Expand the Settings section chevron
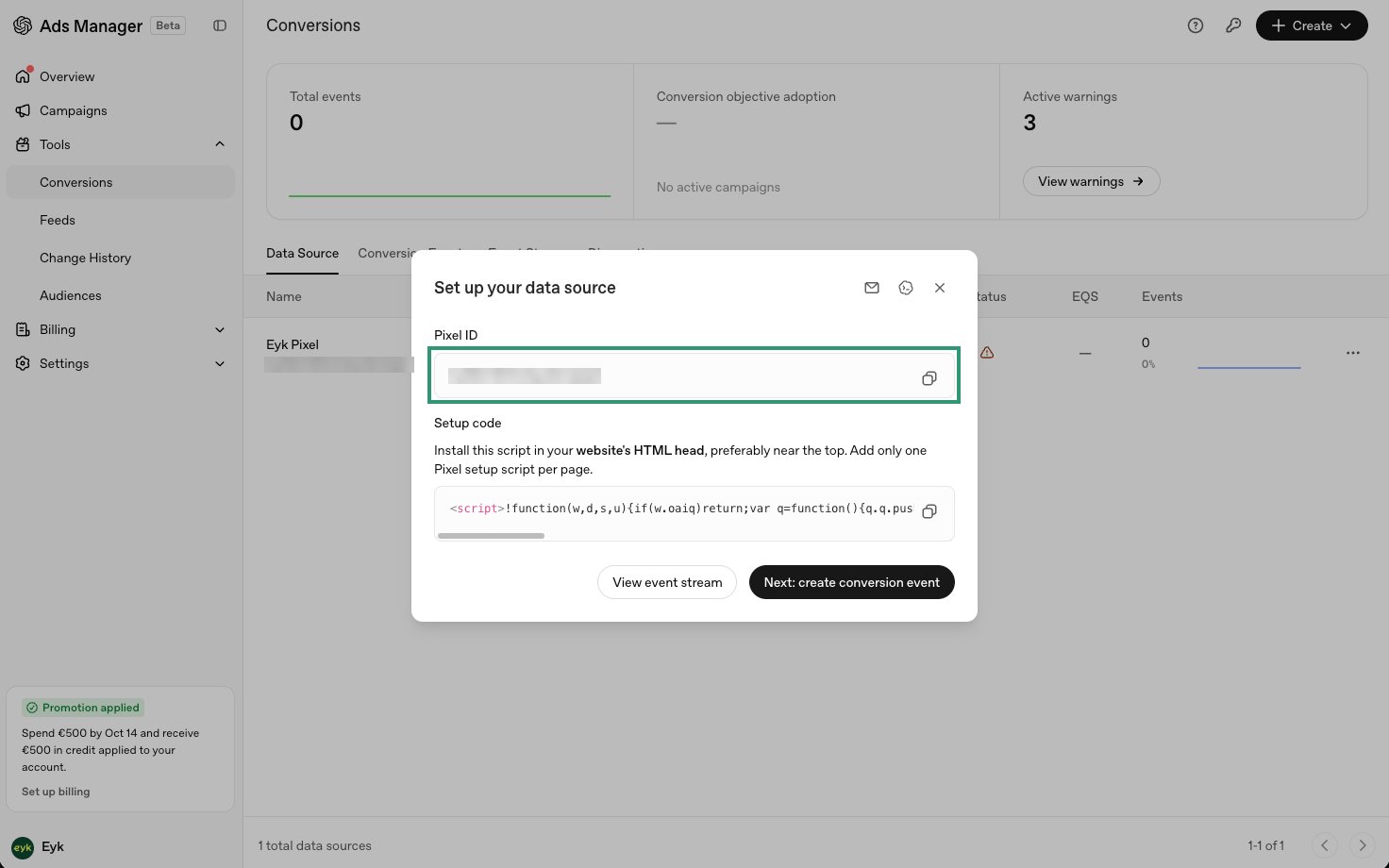This screenshot has width=1389, height=868. point(220,363)
